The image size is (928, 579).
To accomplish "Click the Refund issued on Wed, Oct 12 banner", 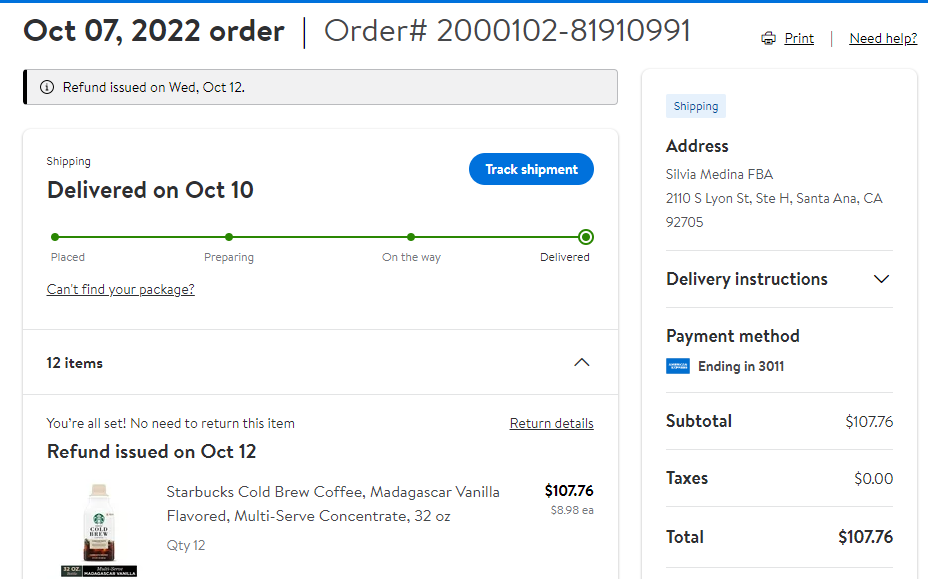I will pos(320,87).
